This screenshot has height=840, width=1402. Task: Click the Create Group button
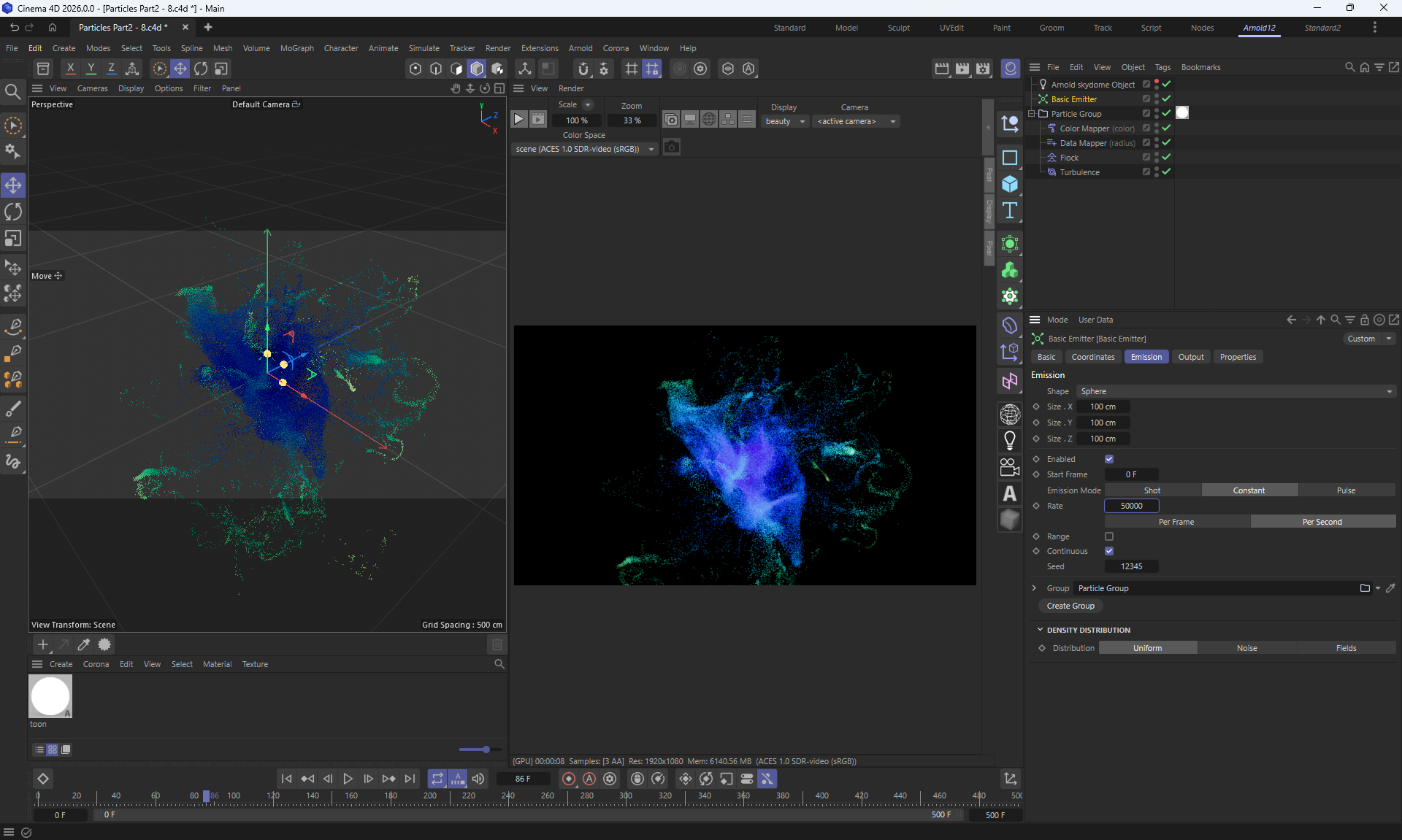click(1070, 606)
